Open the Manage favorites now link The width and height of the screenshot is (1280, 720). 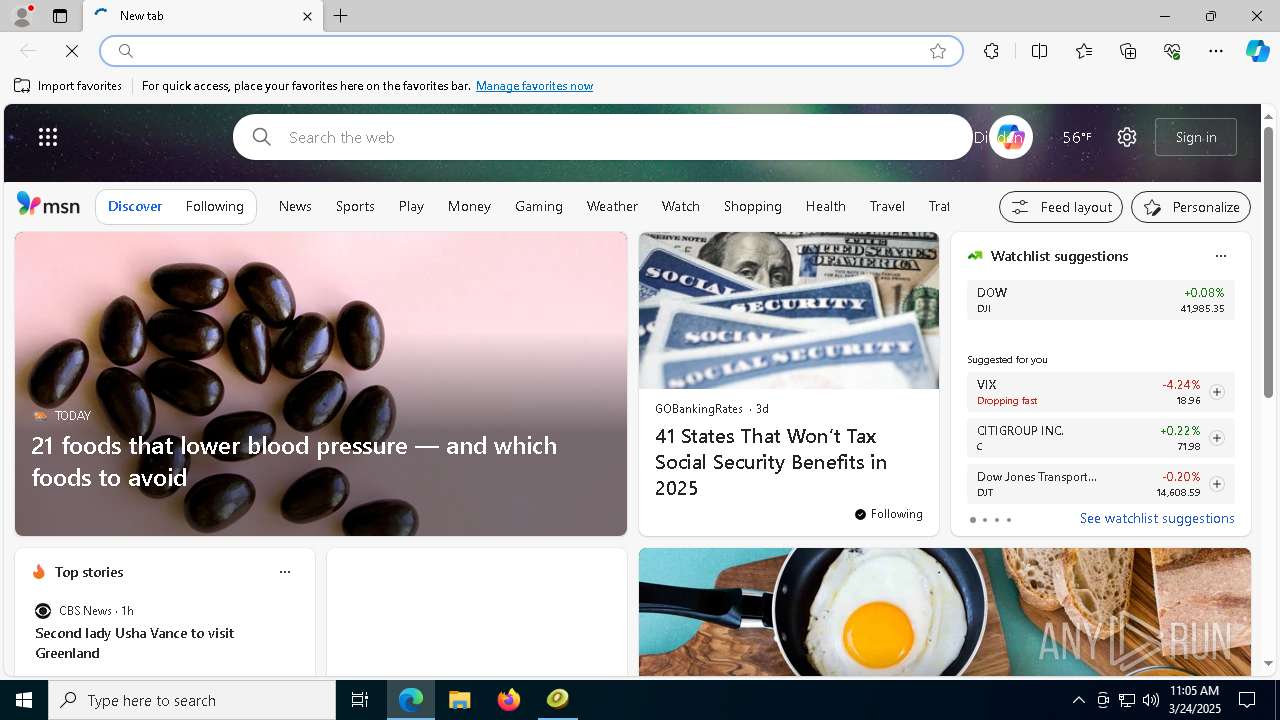click(x=534, y=86)
